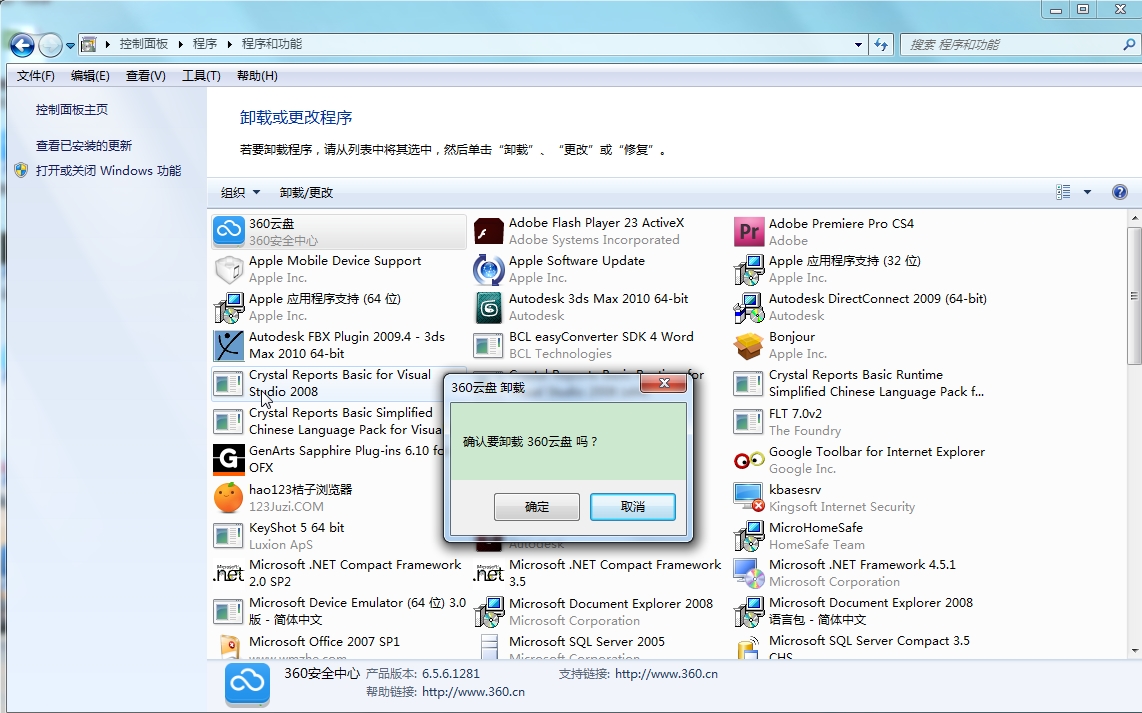Image resolution: width=1142 pixels, height=713 pixels.
Task: Click the back navigation arrow
Action: (x=23, y=45)
